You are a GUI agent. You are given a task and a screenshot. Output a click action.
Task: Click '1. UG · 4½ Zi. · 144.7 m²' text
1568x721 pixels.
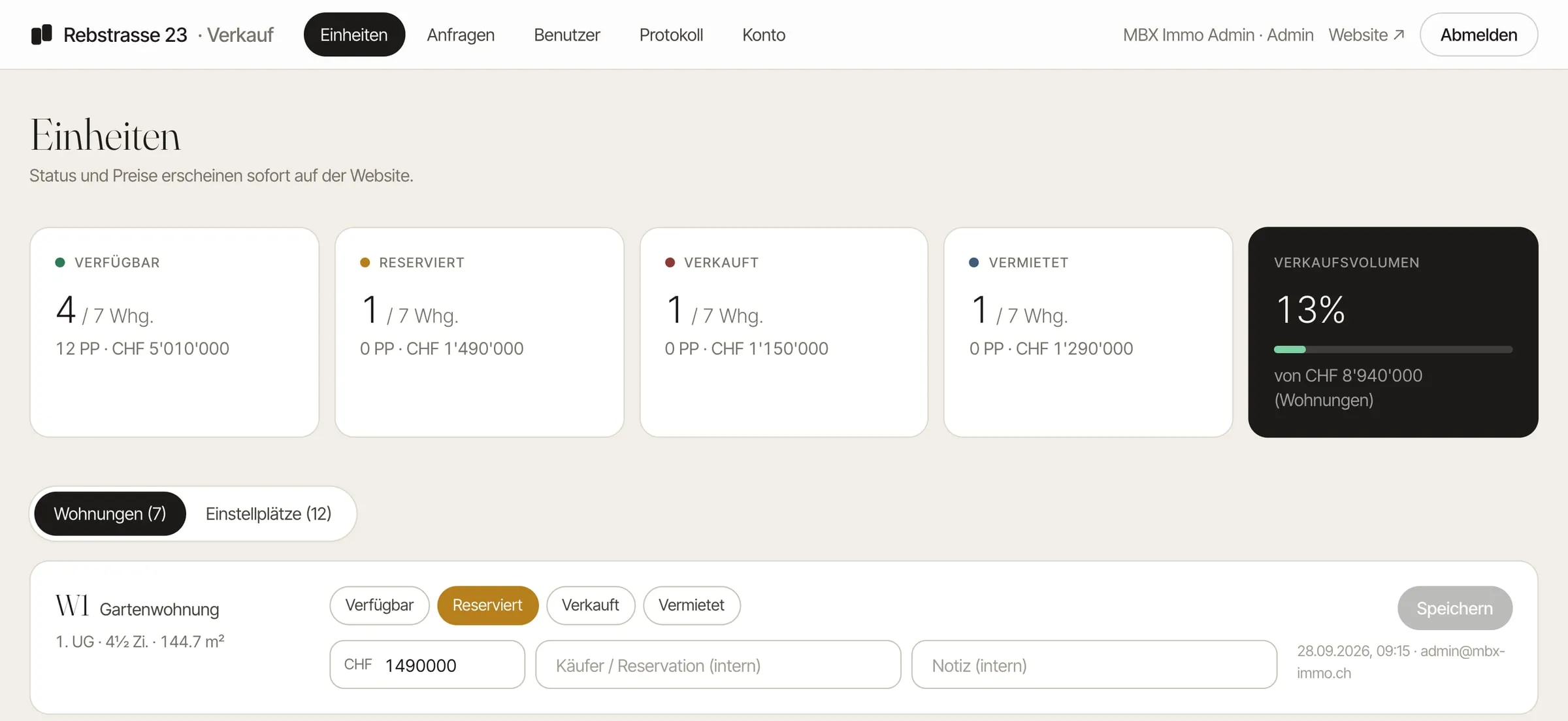click(140, 641)
